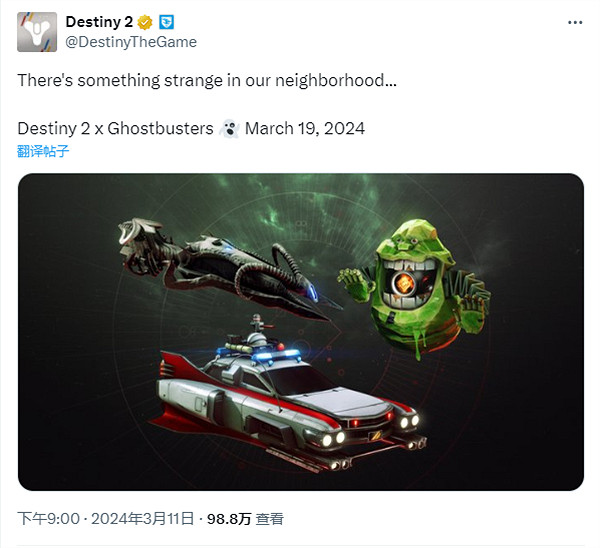Click the 下午9:00 post time
The image size is (600, 548).
tap(49, 519)
